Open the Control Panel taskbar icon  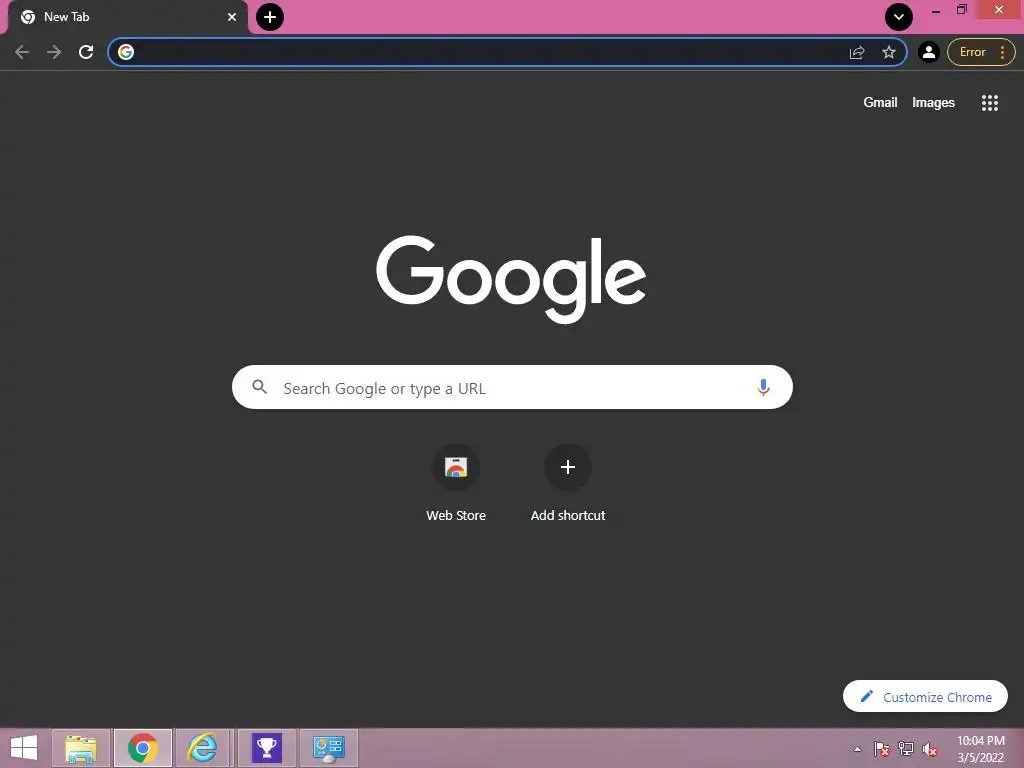click(328, 748)
